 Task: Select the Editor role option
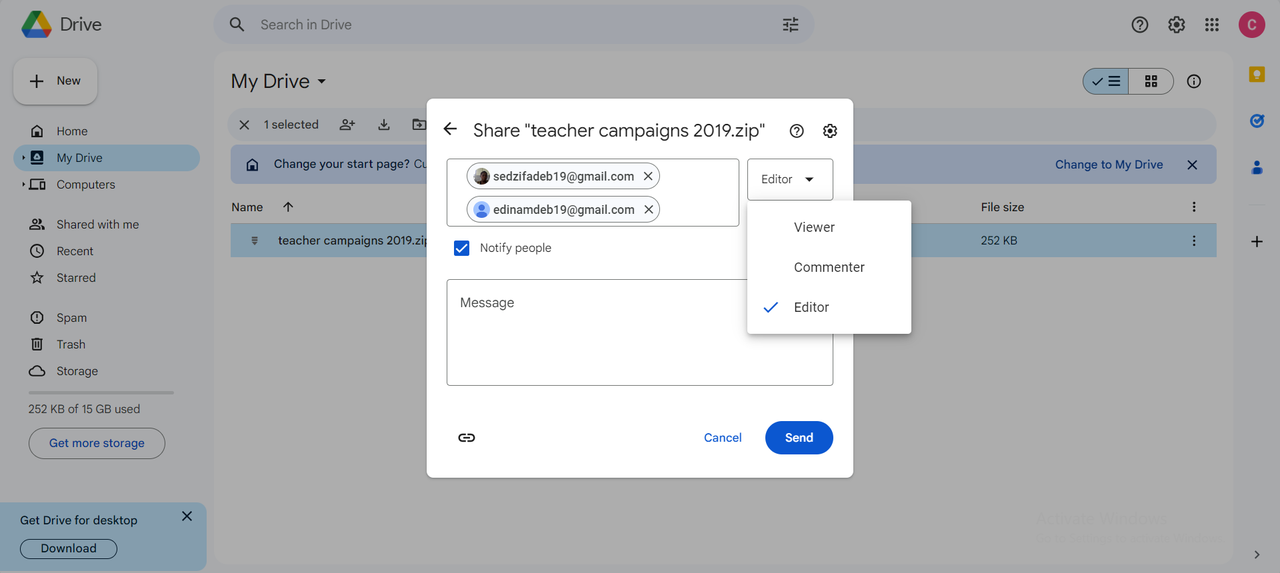click(x=829, y=307)
